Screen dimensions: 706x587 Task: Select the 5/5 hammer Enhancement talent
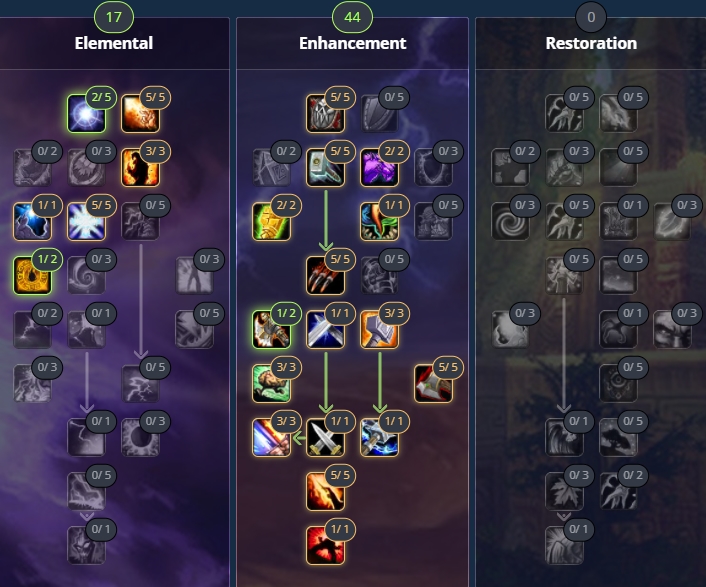[325, 167]
